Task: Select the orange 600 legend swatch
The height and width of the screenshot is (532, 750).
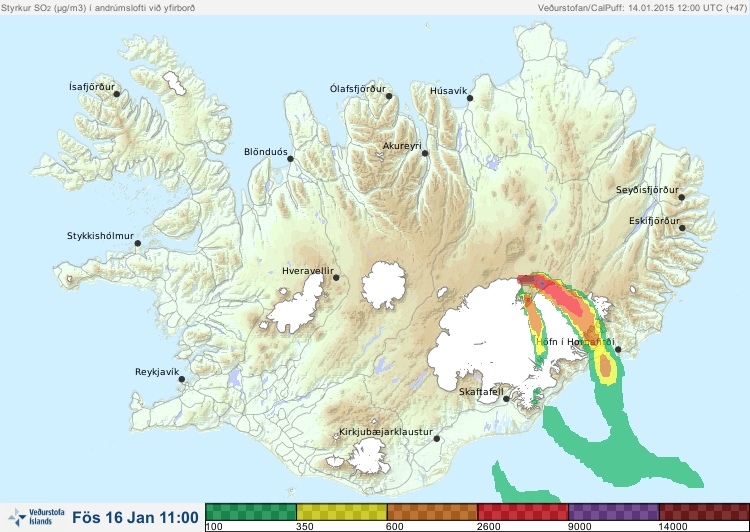Action: [432, 512]
